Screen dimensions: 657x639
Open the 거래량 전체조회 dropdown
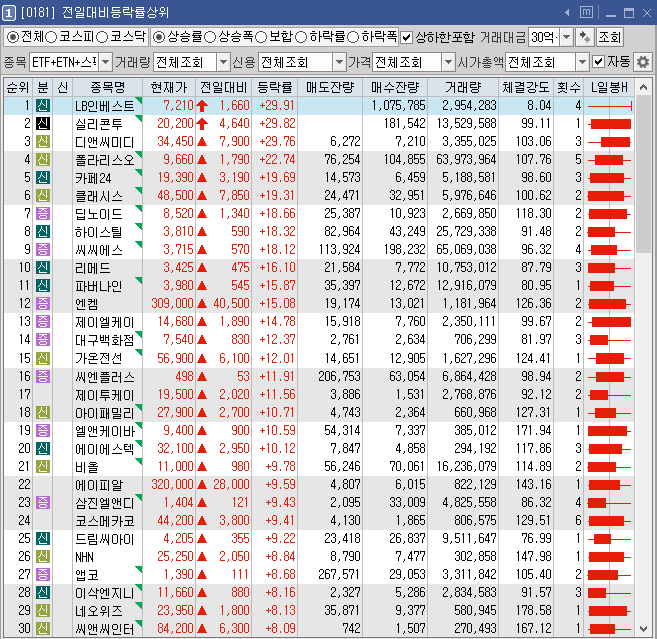[x=224, y=62]
